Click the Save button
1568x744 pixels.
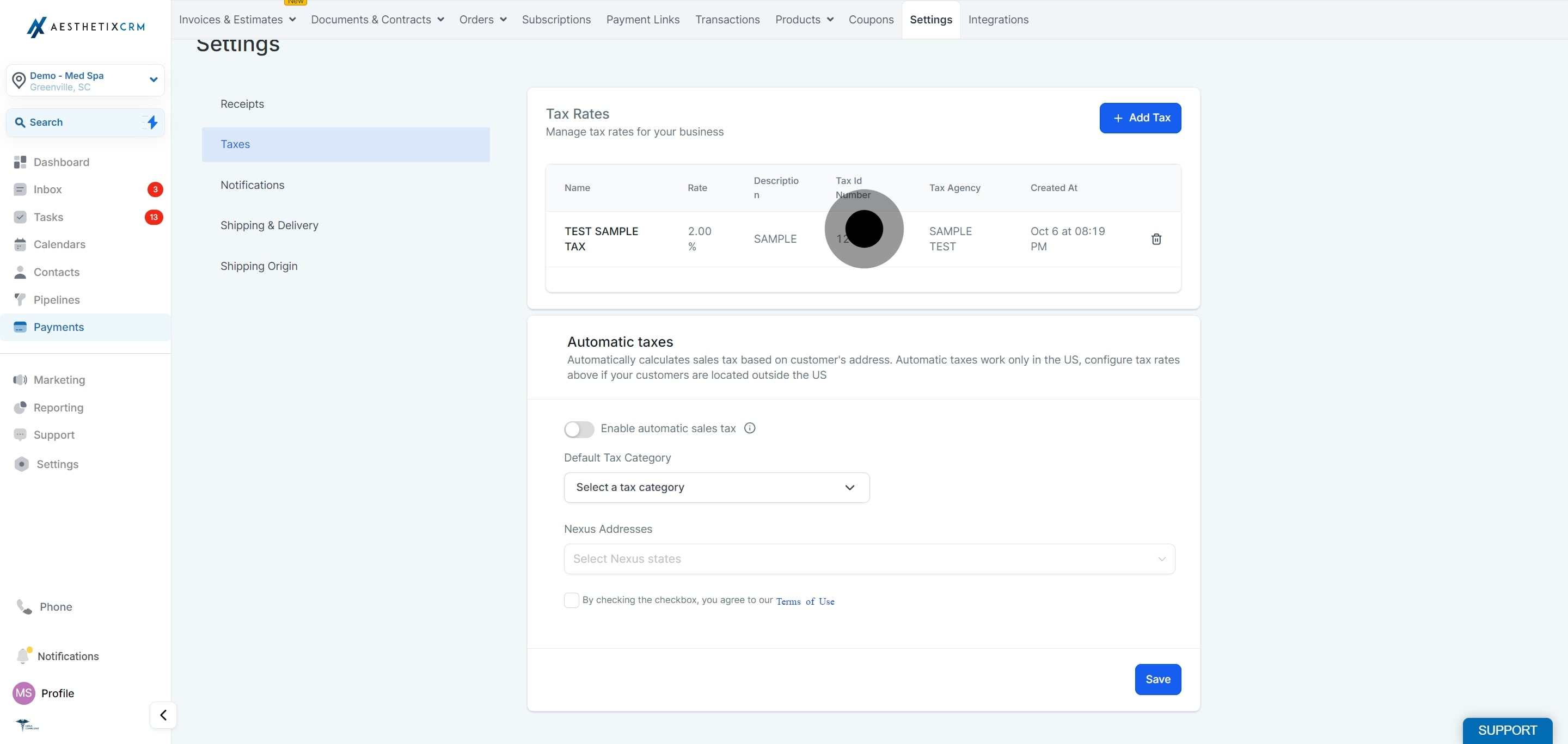click(1157, 679)
